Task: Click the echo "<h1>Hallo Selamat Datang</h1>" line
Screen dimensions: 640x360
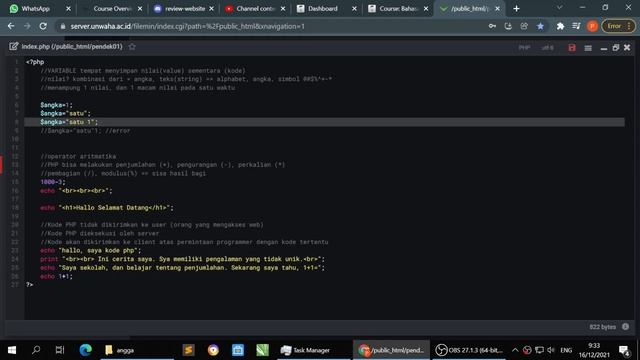Action: point(107,208)
